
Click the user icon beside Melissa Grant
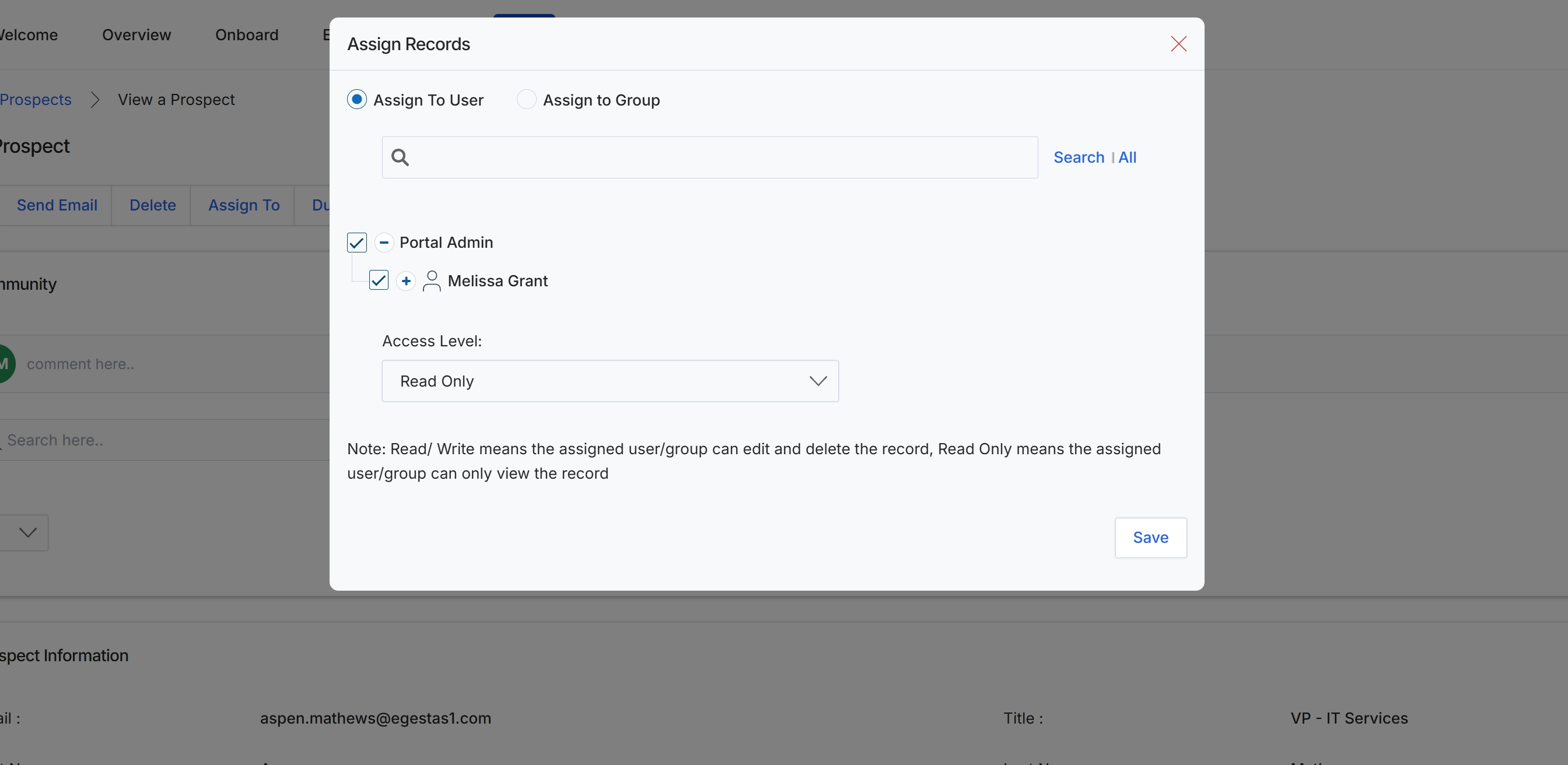click(432, 280)
